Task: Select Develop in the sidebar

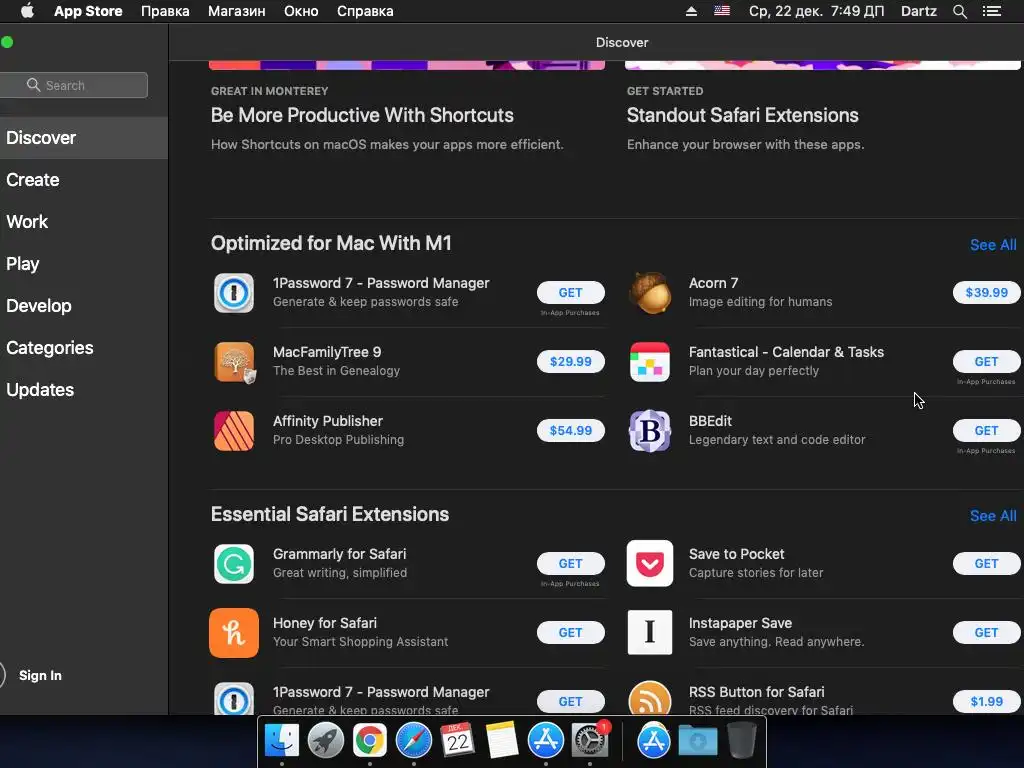Action: coord(84,306)
